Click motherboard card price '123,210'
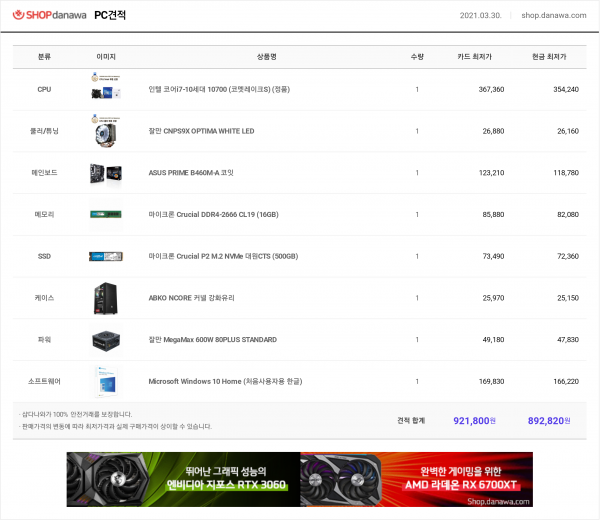The image size is (600, 520). pyautogui.click(x=491, y=173)
